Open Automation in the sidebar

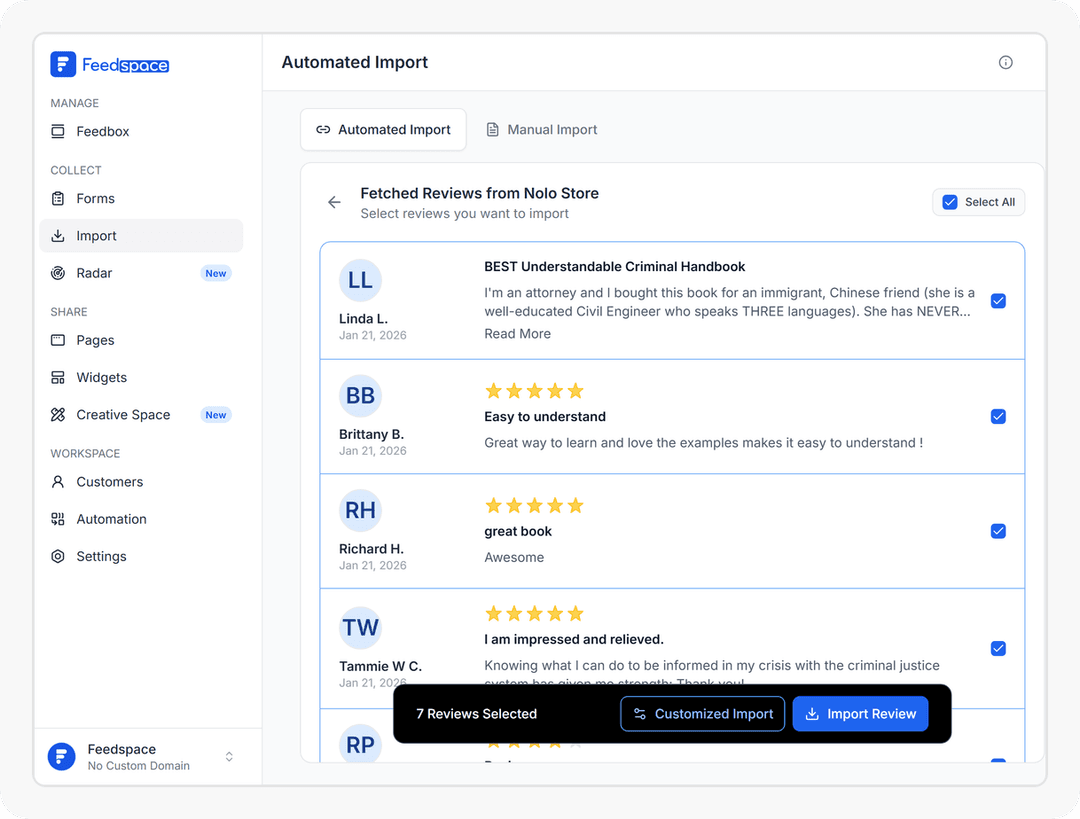click(x=141, y=519)
